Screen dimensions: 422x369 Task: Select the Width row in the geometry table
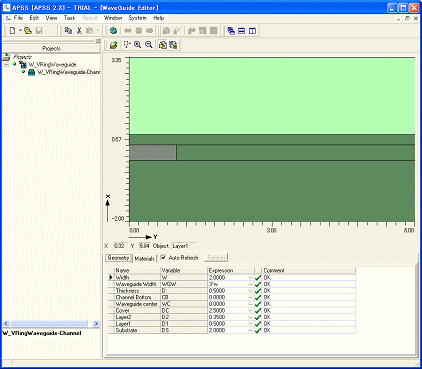pos(232,278)
